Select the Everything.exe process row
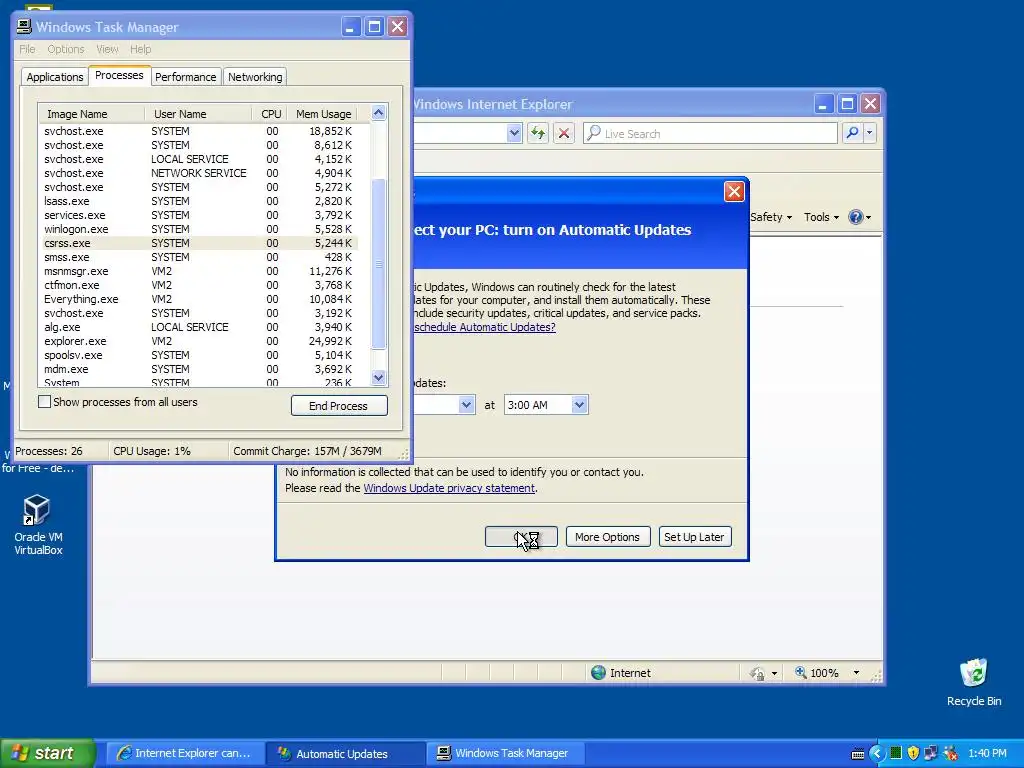The width and height of the screenshot is (1024, 768). [x=199, y=299]
